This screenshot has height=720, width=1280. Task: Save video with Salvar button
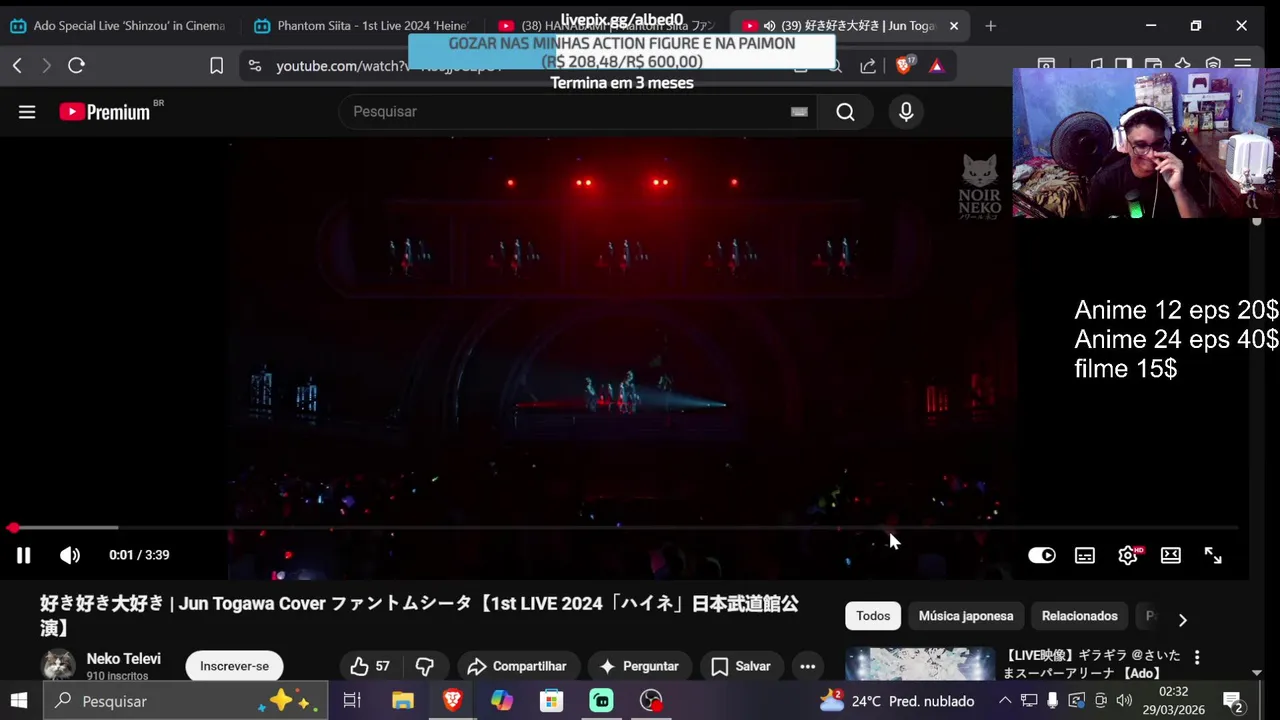(x=741, y=666)
